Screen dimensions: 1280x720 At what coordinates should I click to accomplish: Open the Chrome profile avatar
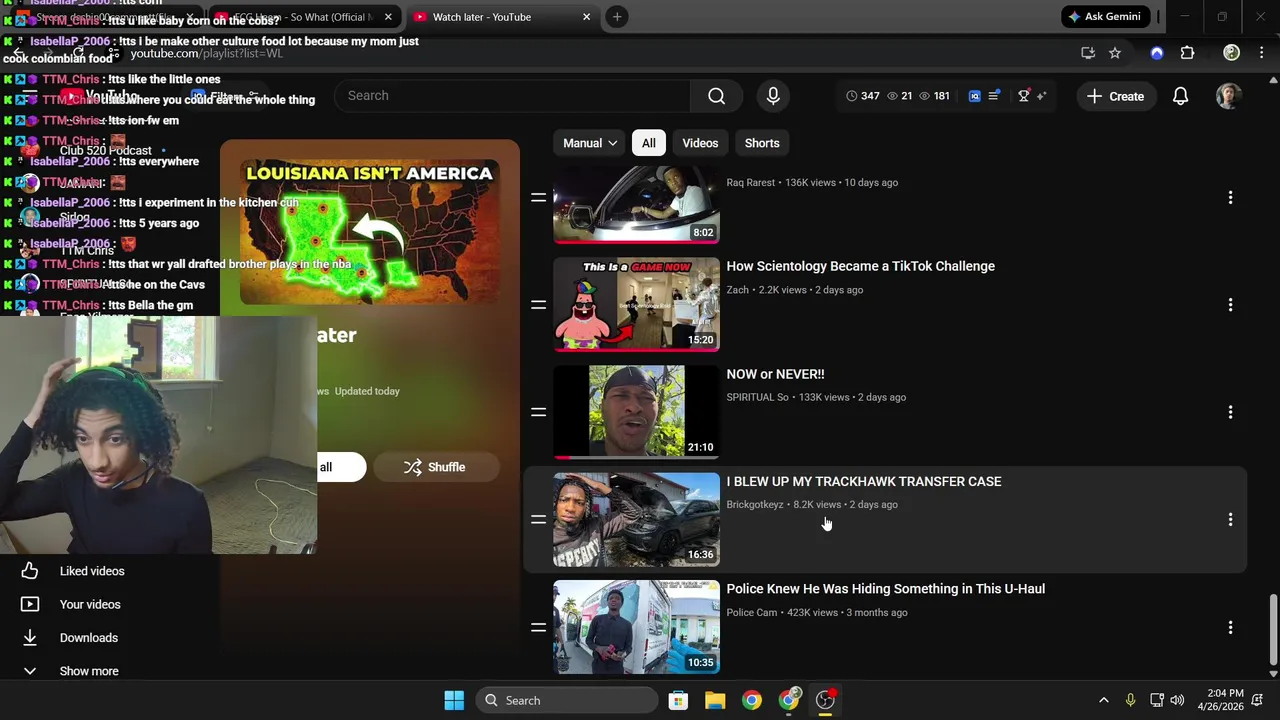coord(1232,53)
